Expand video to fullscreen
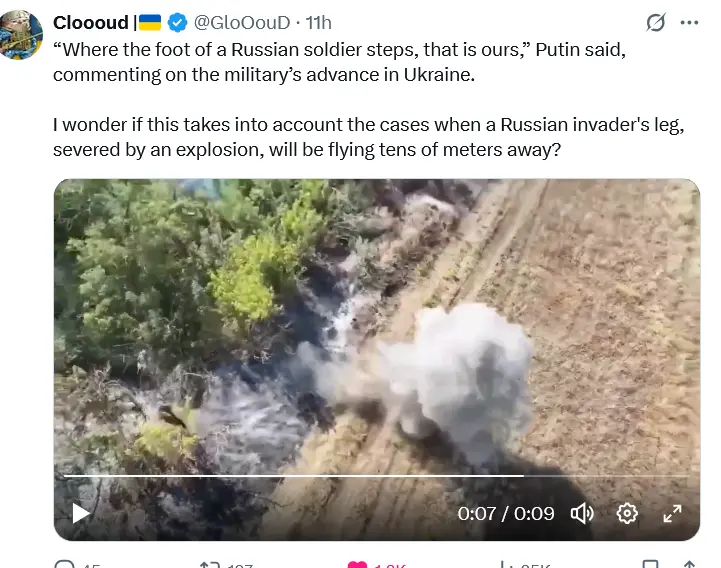Image resolution: width=721 pixels, height=568 pixels. 672,513
